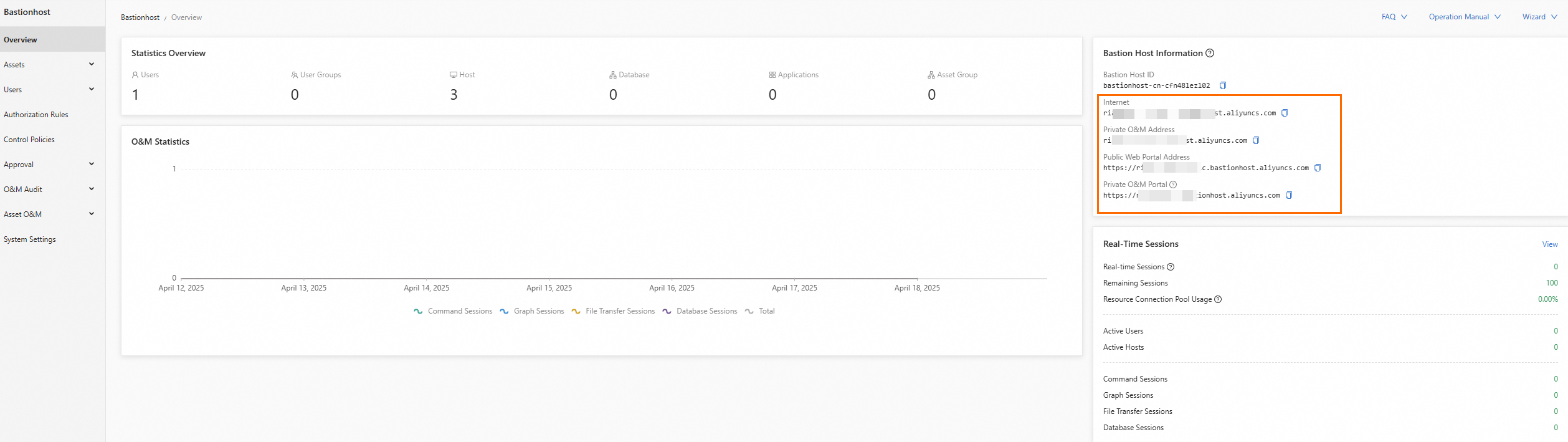The width and height of the screenshot is (1568, 442).
Task: Copy the Private O&M Portal address
Action: (1289, 195)
